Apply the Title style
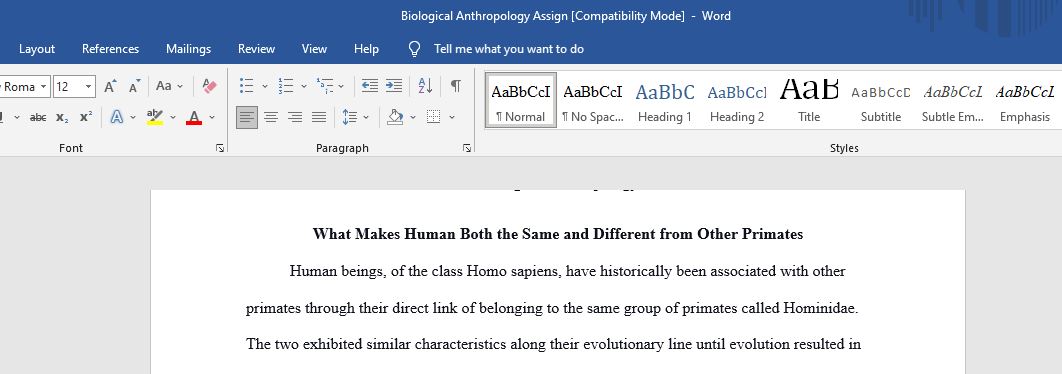This screenshot has width=1062, height=374. tap(809, 100)
